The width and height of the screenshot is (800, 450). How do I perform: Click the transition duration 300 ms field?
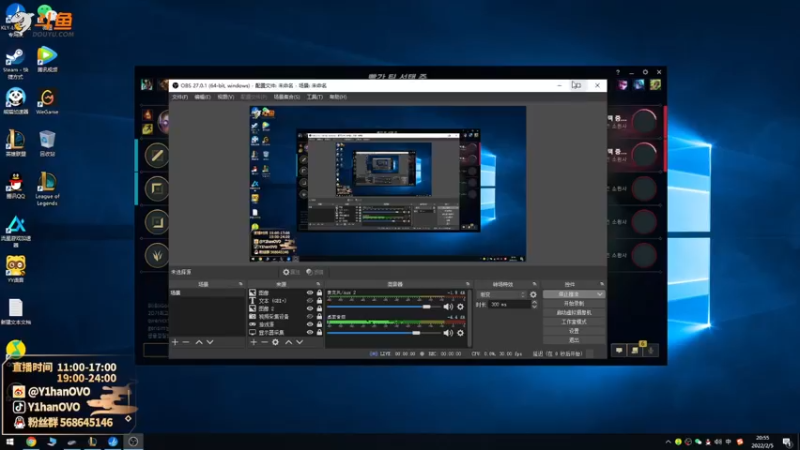(509, 305)
